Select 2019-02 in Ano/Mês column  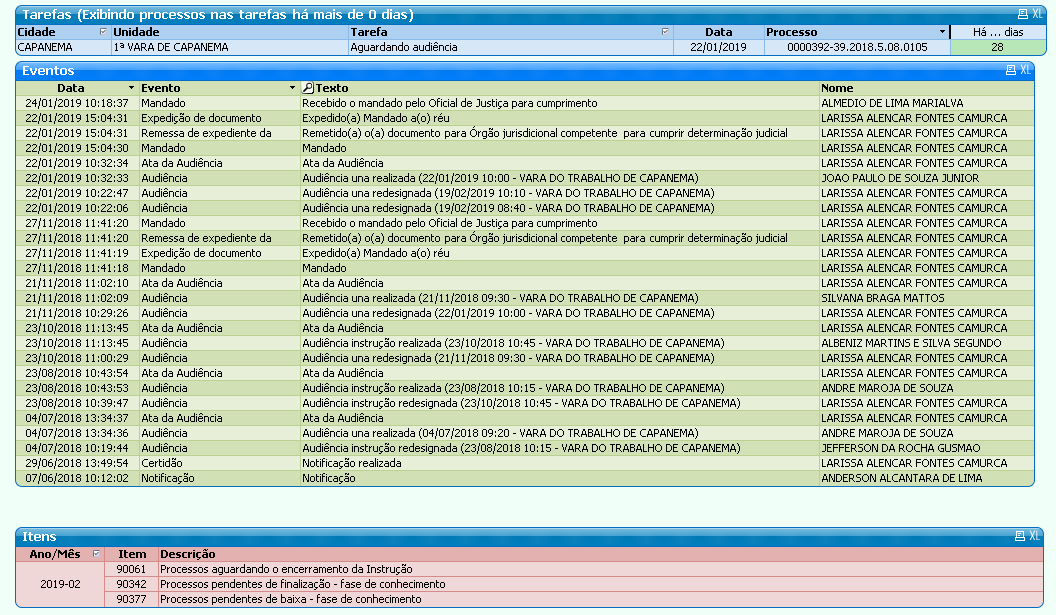(x=61, y=584)
